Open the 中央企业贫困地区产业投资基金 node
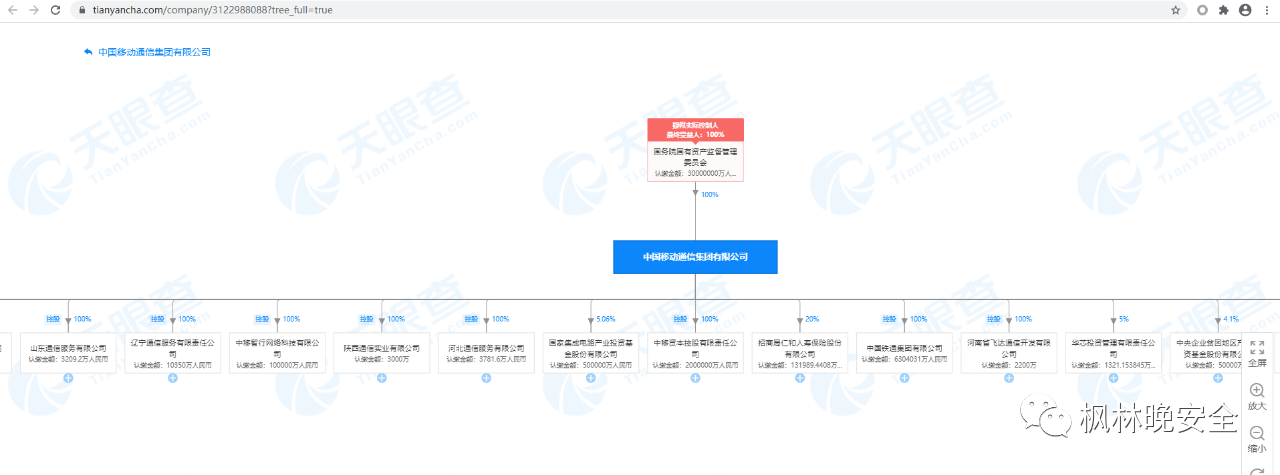Image resolution: width=1280 pixels, height=475 pixels. point(1206,353)
